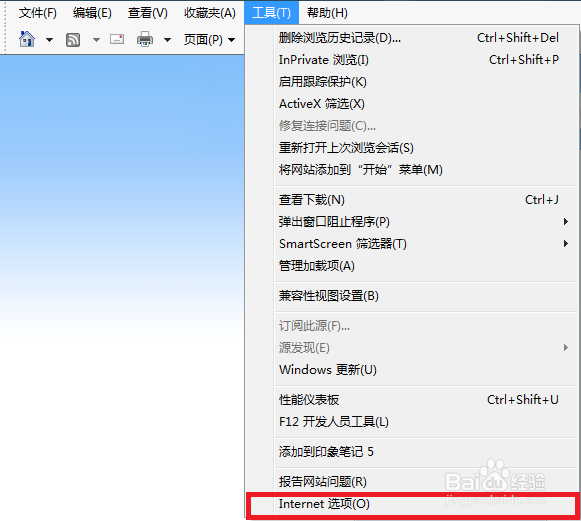Expand 弹出窗口阻止程序(P) submenu
Image resolution: width=581 pixels, height=521 pixels.
point(412,222)
